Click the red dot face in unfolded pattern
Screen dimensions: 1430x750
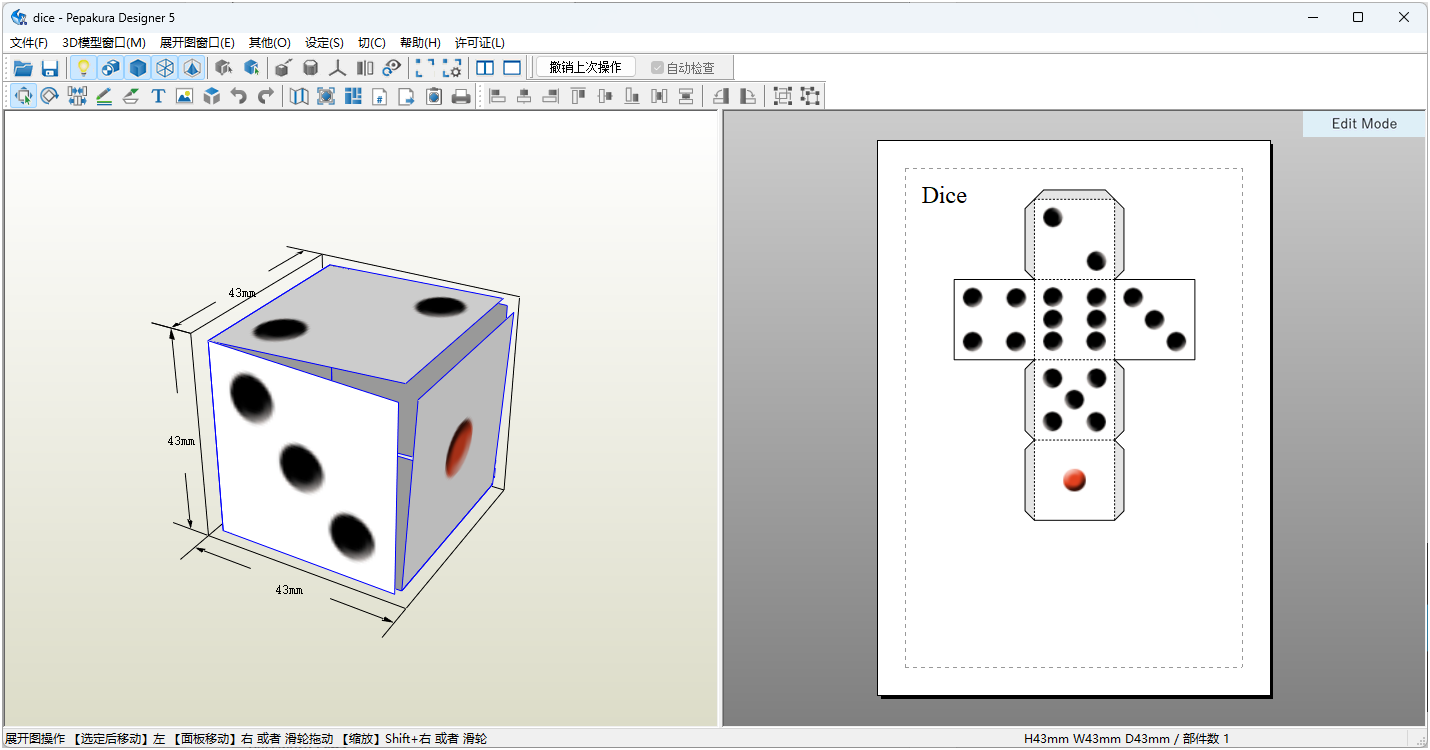(1074, 480)
